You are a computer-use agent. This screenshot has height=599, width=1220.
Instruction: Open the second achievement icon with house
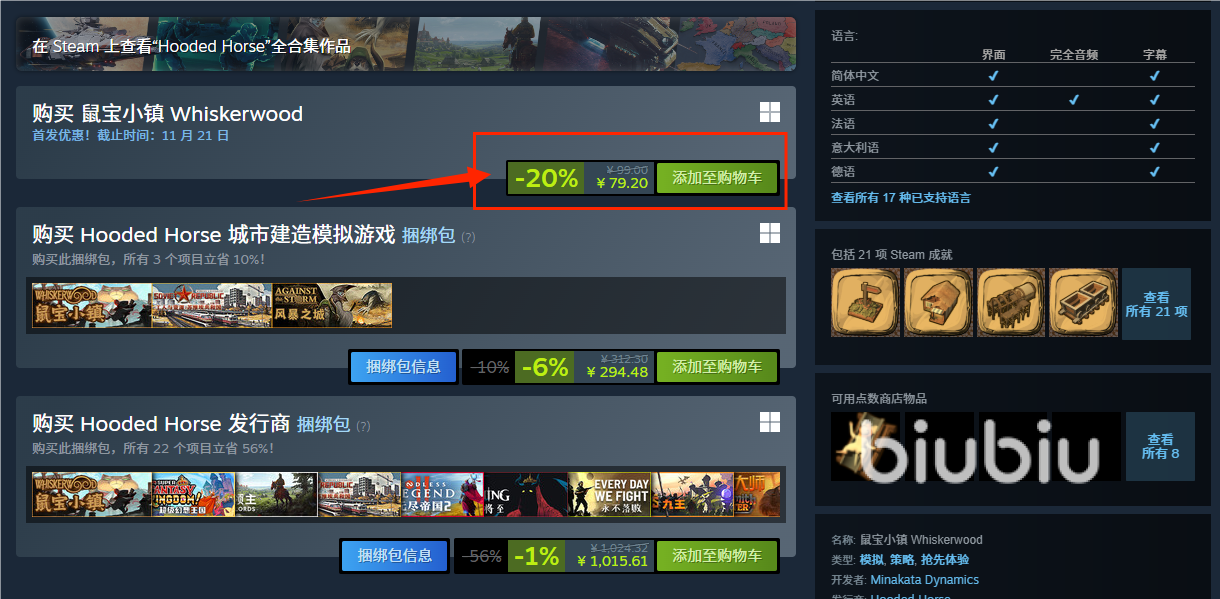point(938,302)
